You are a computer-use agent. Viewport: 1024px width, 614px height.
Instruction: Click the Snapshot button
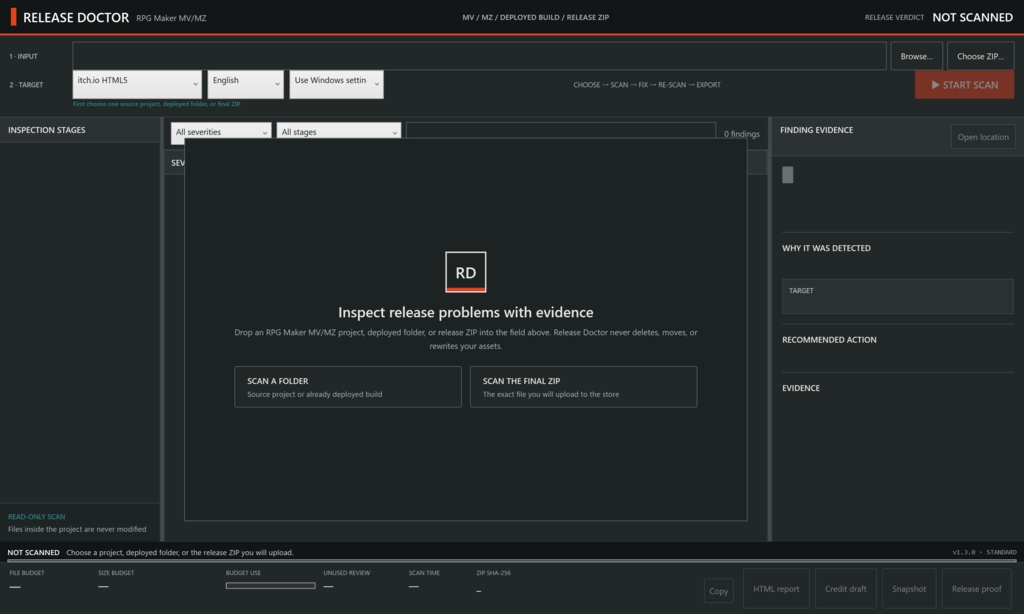[909, 589]
